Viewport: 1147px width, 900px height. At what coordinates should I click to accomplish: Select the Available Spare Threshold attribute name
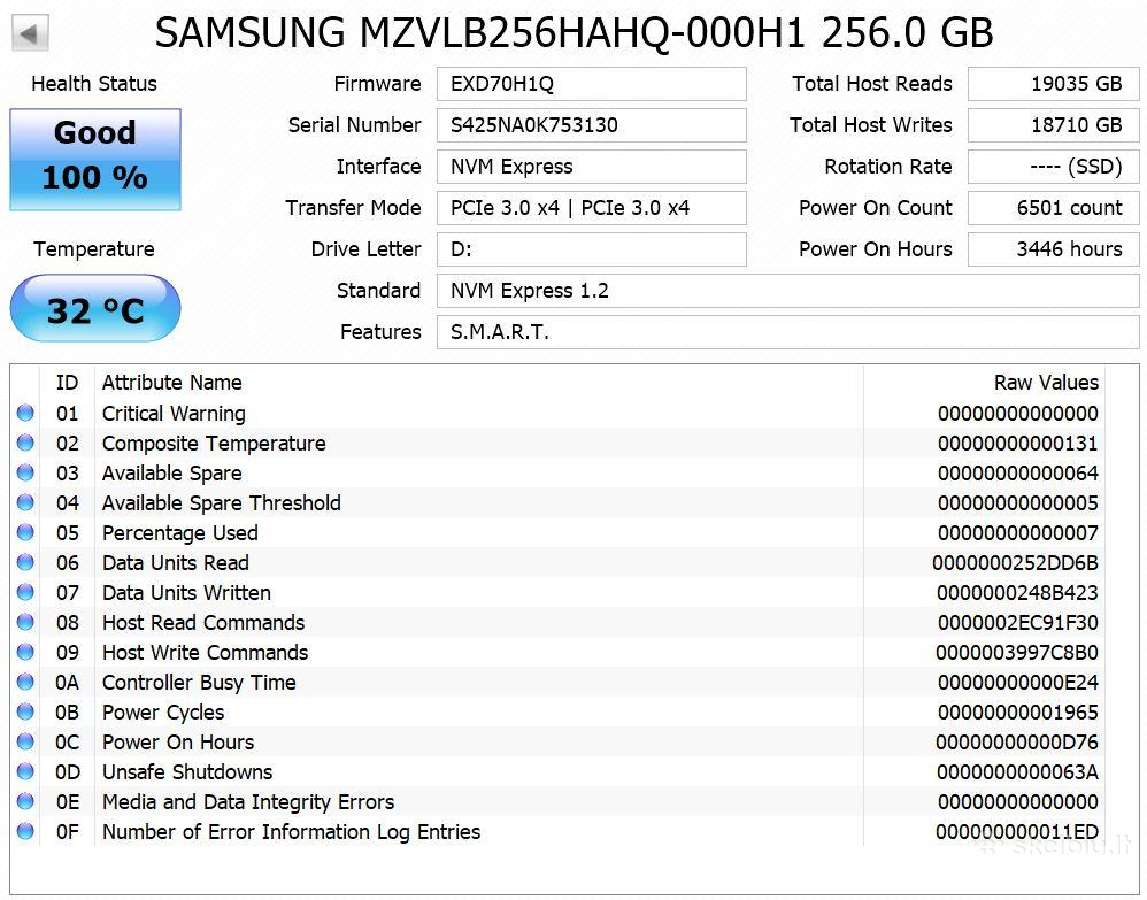coord(222,503)
